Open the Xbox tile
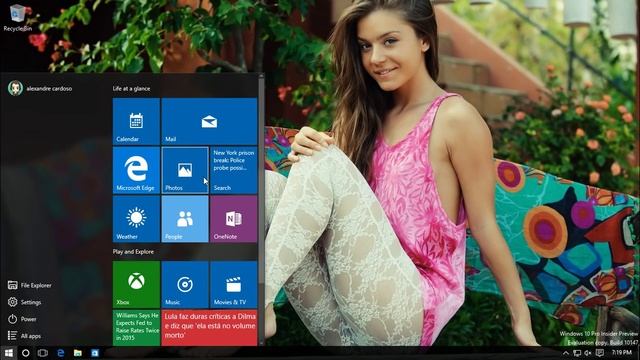Screen dimensions: 640x360 coord(136,284)
